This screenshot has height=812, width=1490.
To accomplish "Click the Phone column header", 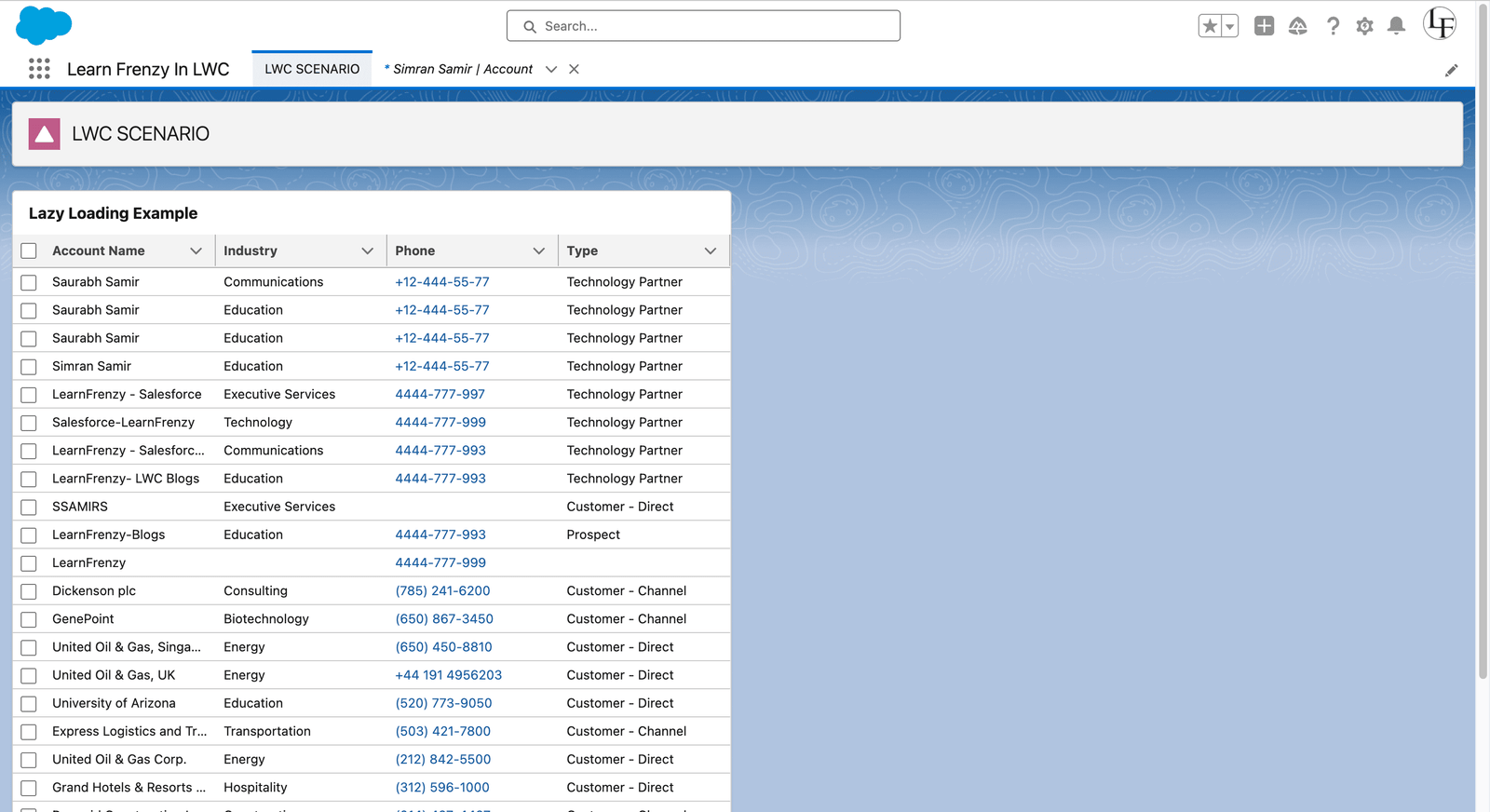I will [x=415, y=250].
